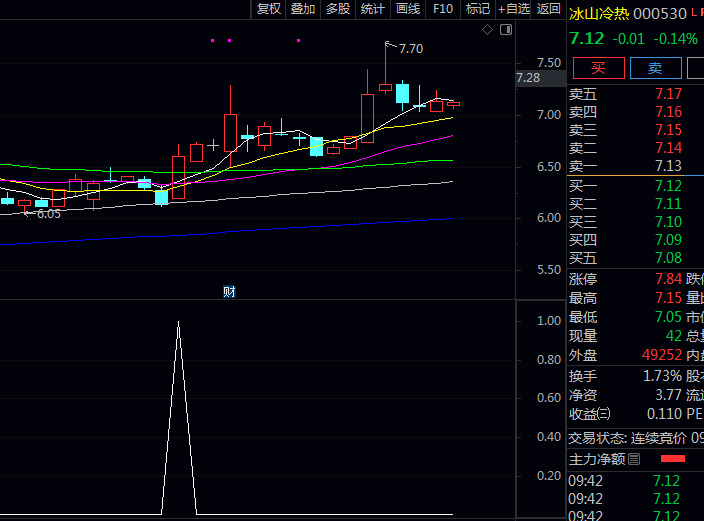Image resolution: width=704 pixels, height=521 pixels.
Task: Click the 净资 value 3.77
Action: click(669, 395)
